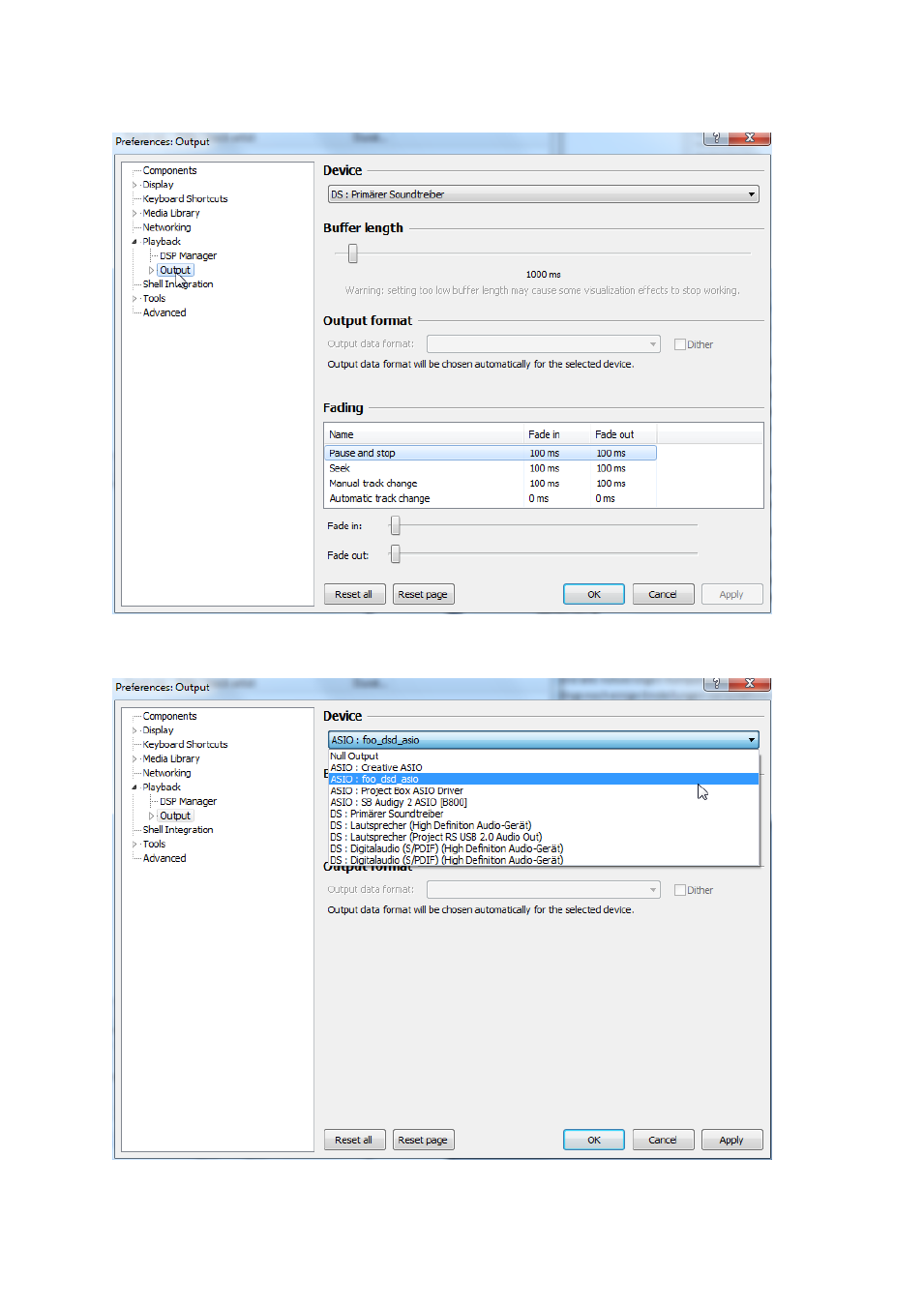The height and width of the screenshot is (1306, 924).
Task: Select Components in lower preferences tree
Action: pyautogui.click(x=169, y=716)
